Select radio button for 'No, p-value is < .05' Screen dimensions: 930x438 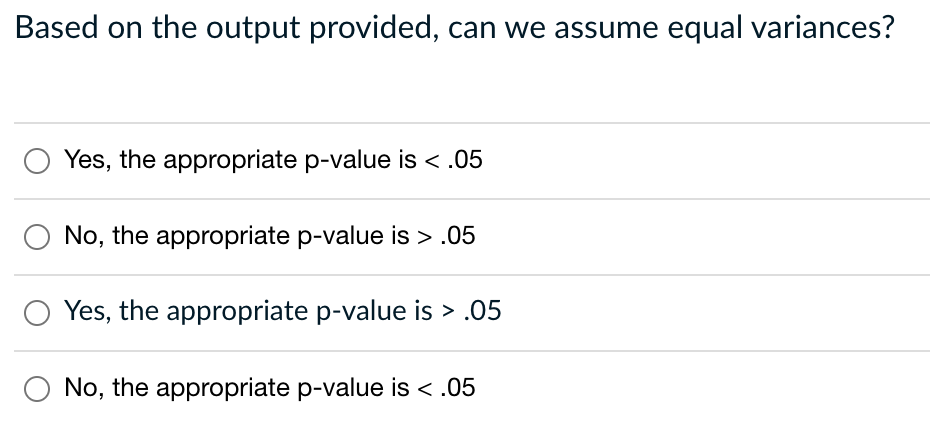(37, 389)
